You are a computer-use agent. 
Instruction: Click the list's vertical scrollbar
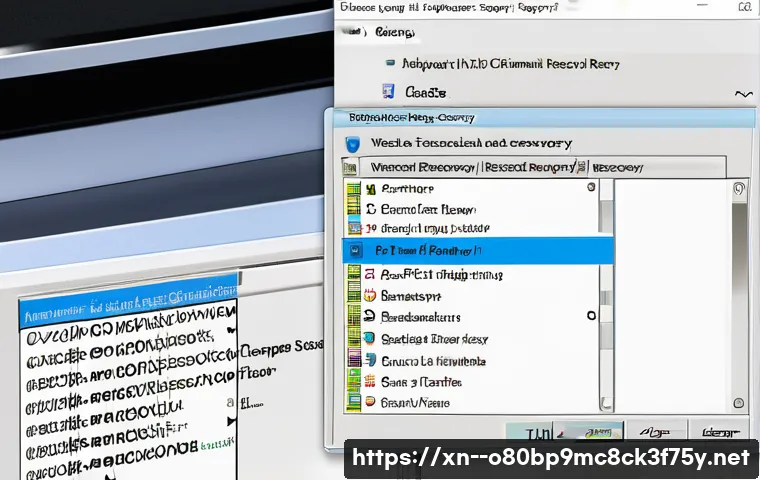pyautogui.click(x=606, y=296)
